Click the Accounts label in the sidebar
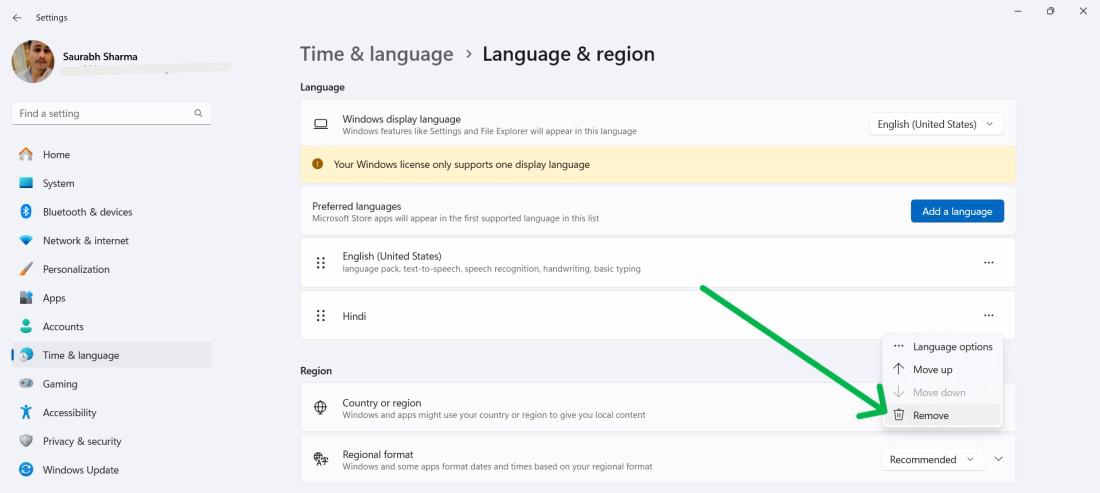The width and height of the screenshot is (1100, 493). tap(63, 326)
